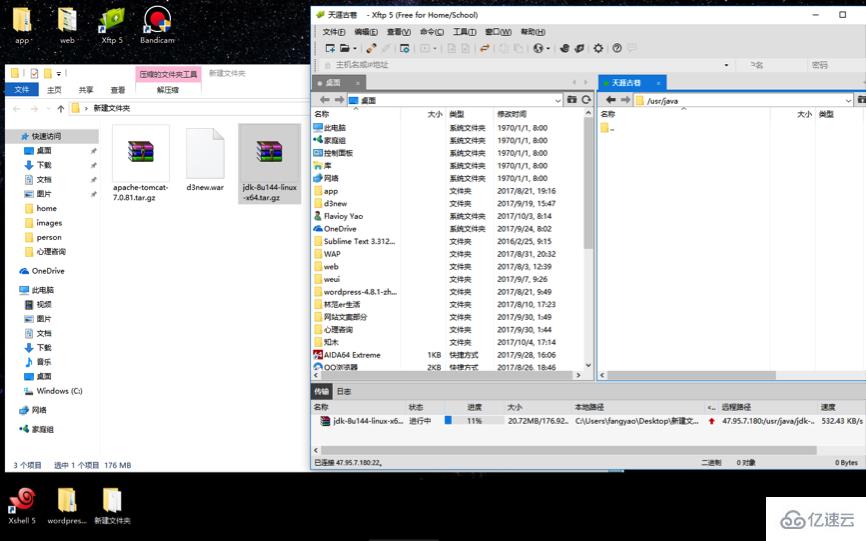
Task: Expand the host address dropdown arrow
Action: point(726,65)
